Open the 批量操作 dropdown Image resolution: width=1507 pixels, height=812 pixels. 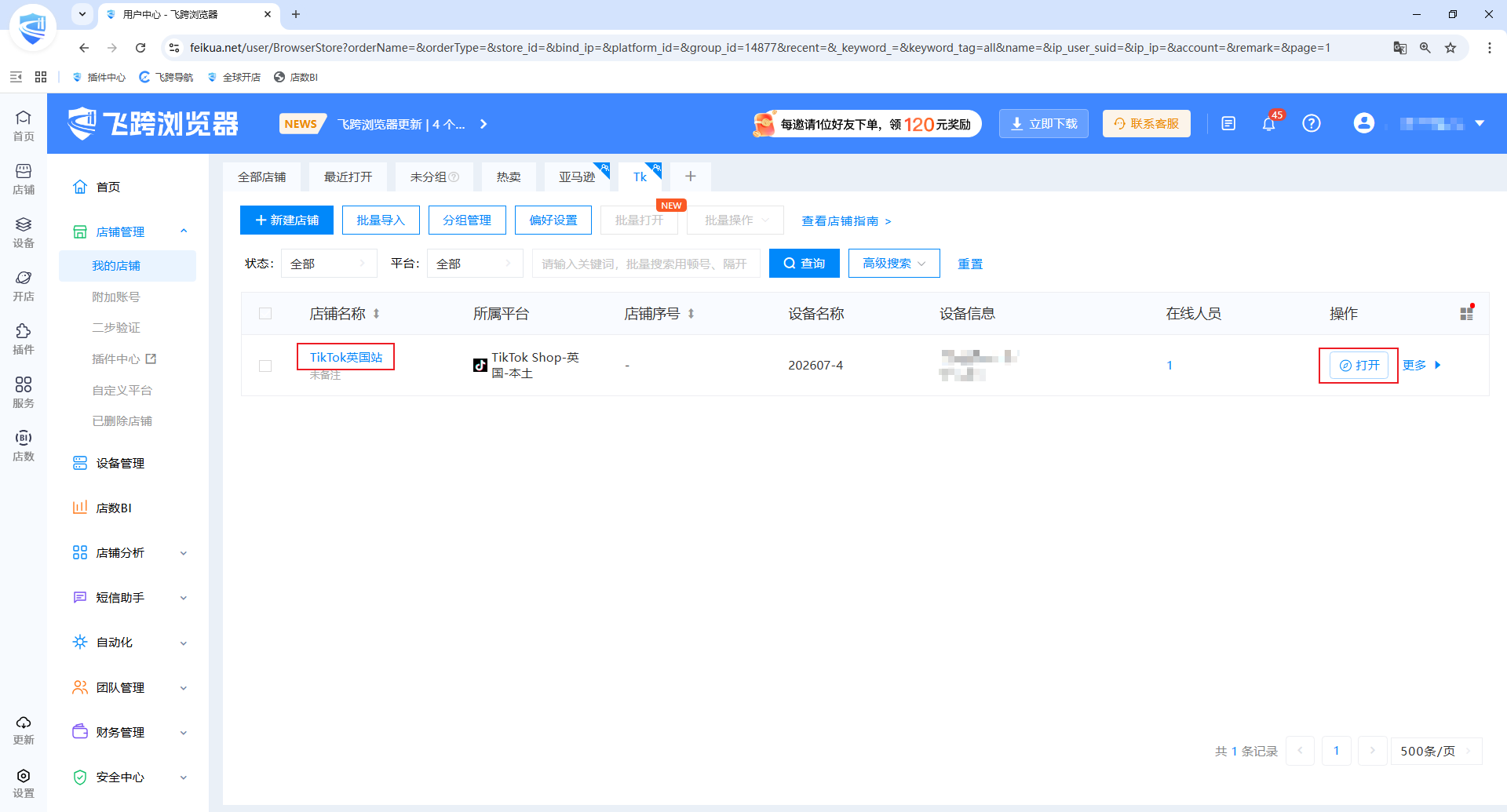(735, 220)
